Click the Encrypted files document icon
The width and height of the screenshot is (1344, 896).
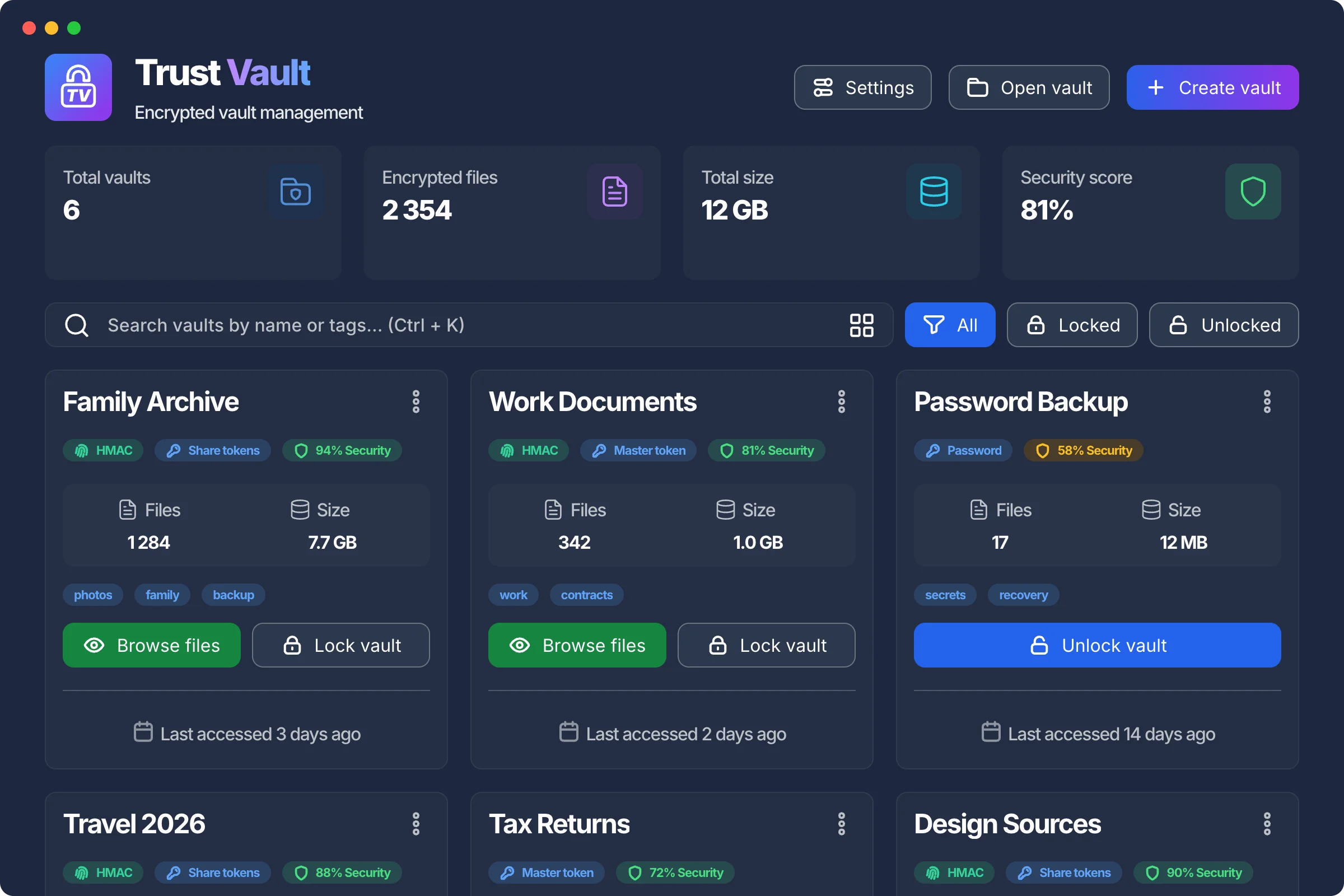(615, 192)
